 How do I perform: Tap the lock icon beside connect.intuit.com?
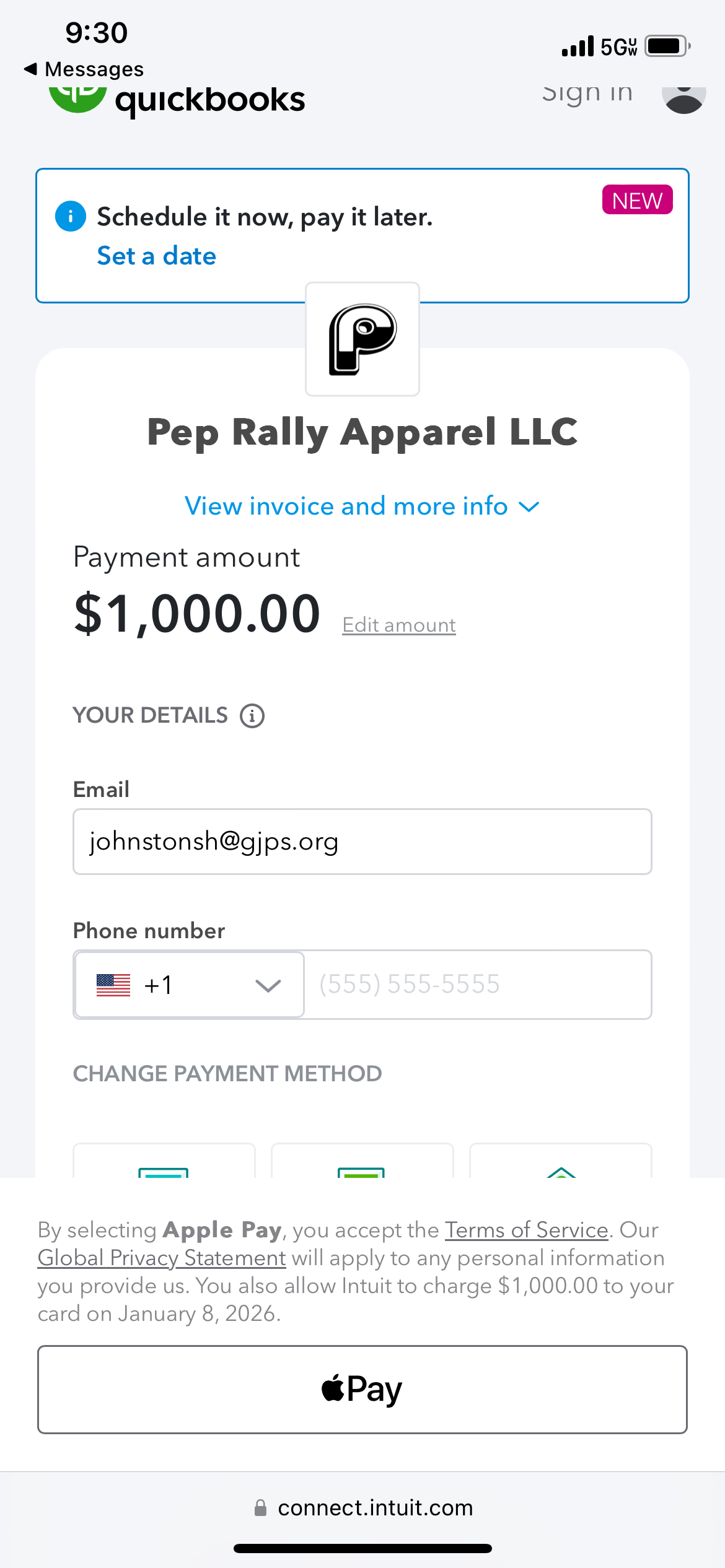click(x=261, y=1508)
